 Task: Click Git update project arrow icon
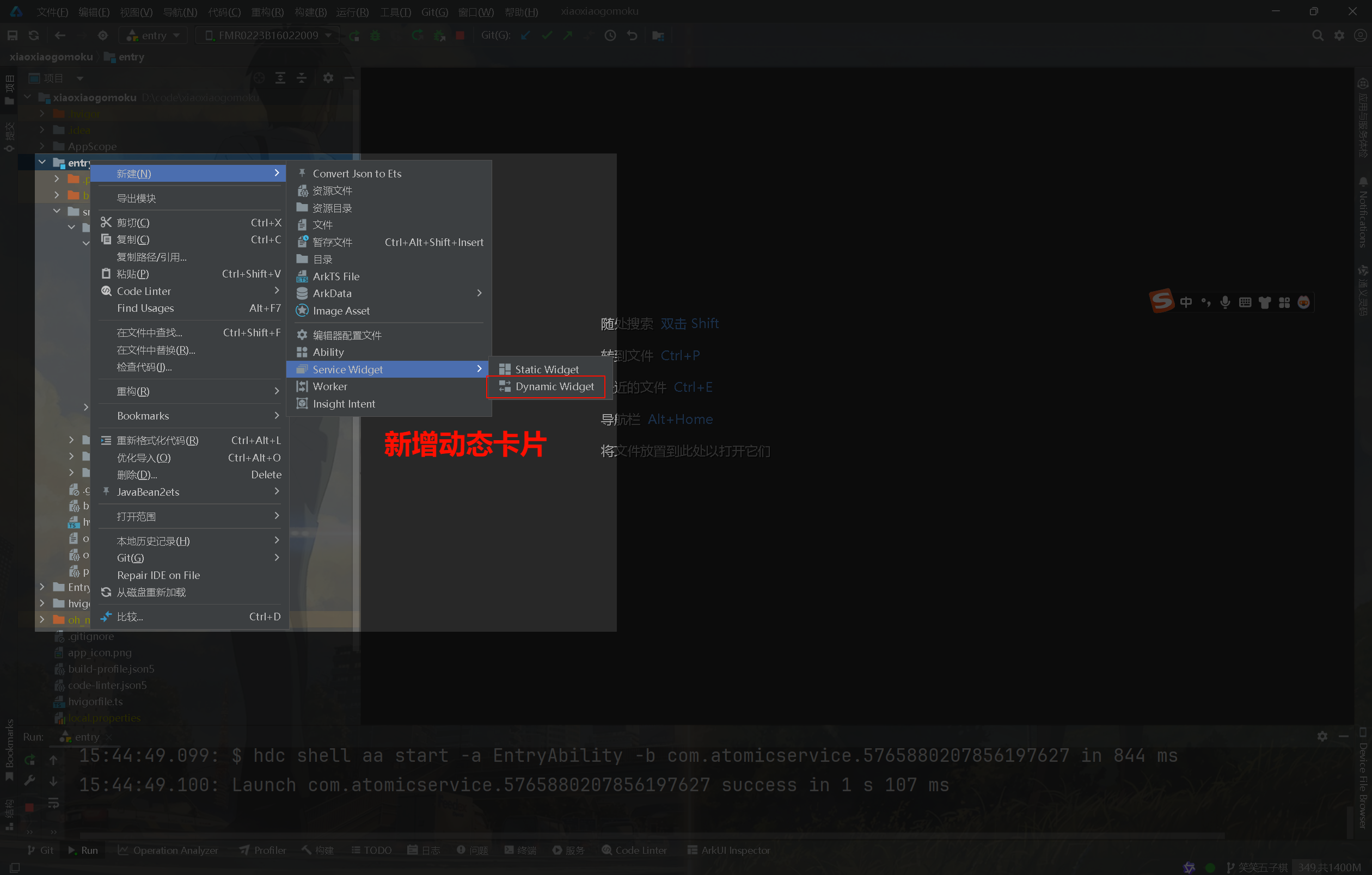click(x=525, y=35)
